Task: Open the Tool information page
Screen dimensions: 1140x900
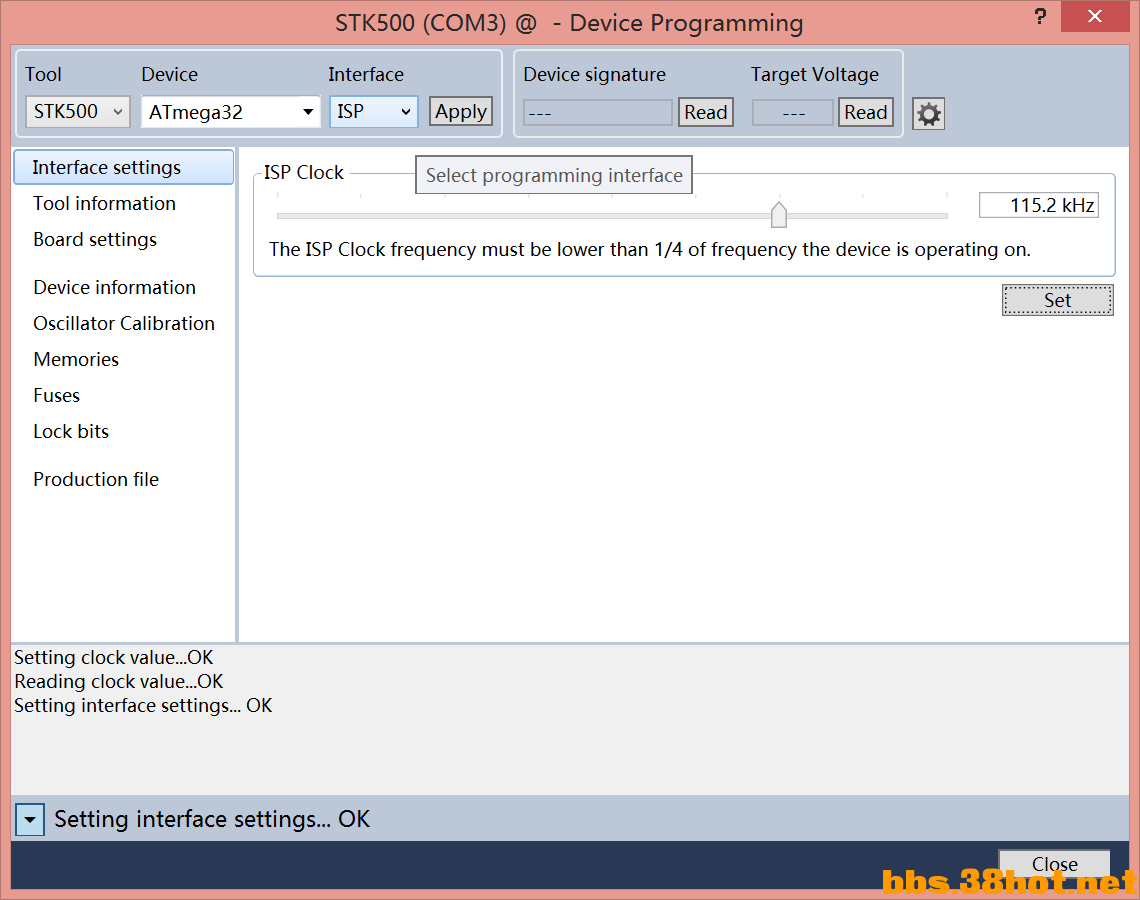Action: (x=105, y=204)
